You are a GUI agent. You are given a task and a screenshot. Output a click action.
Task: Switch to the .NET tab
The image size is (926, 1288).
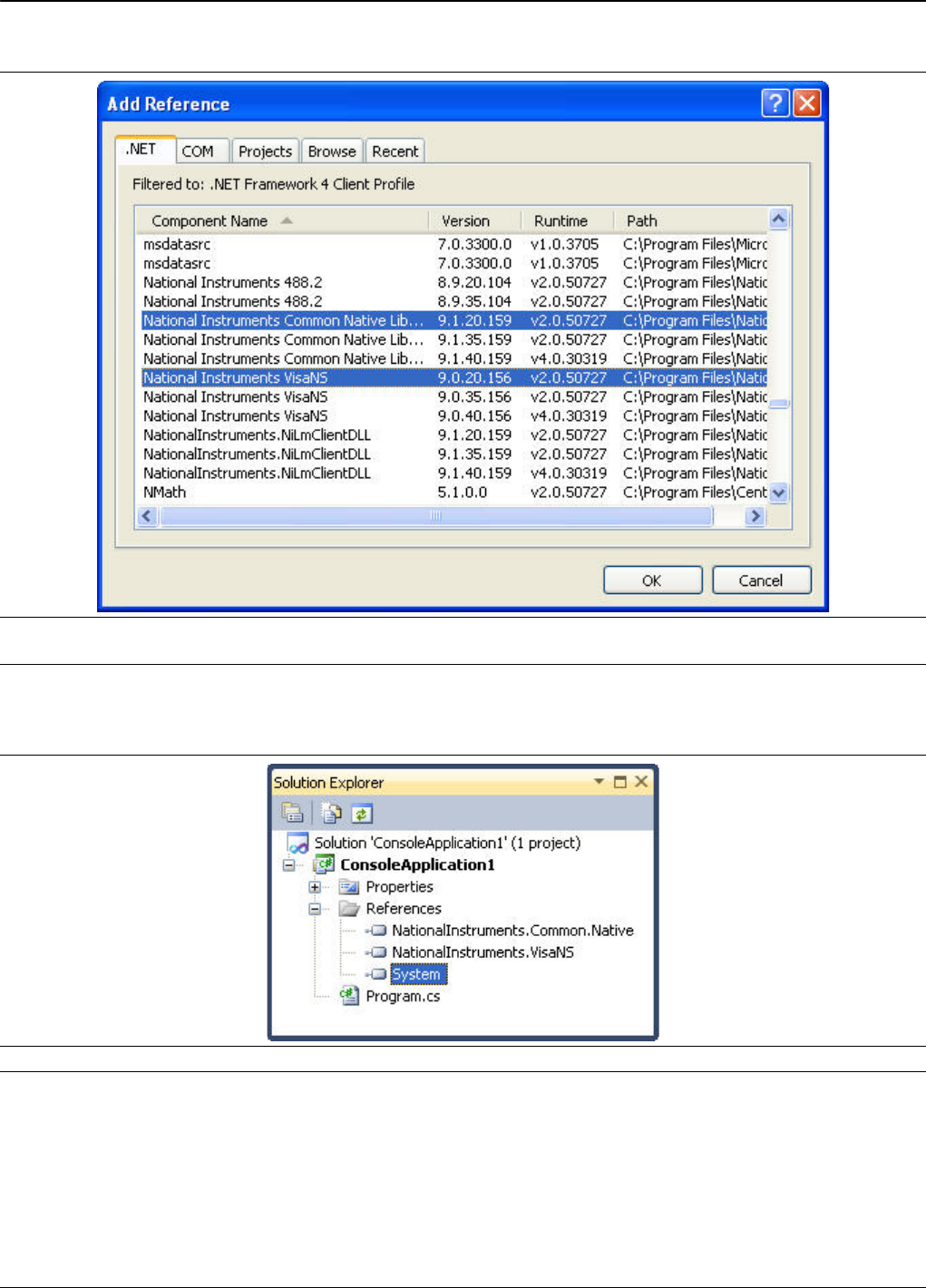coord(145,150)
